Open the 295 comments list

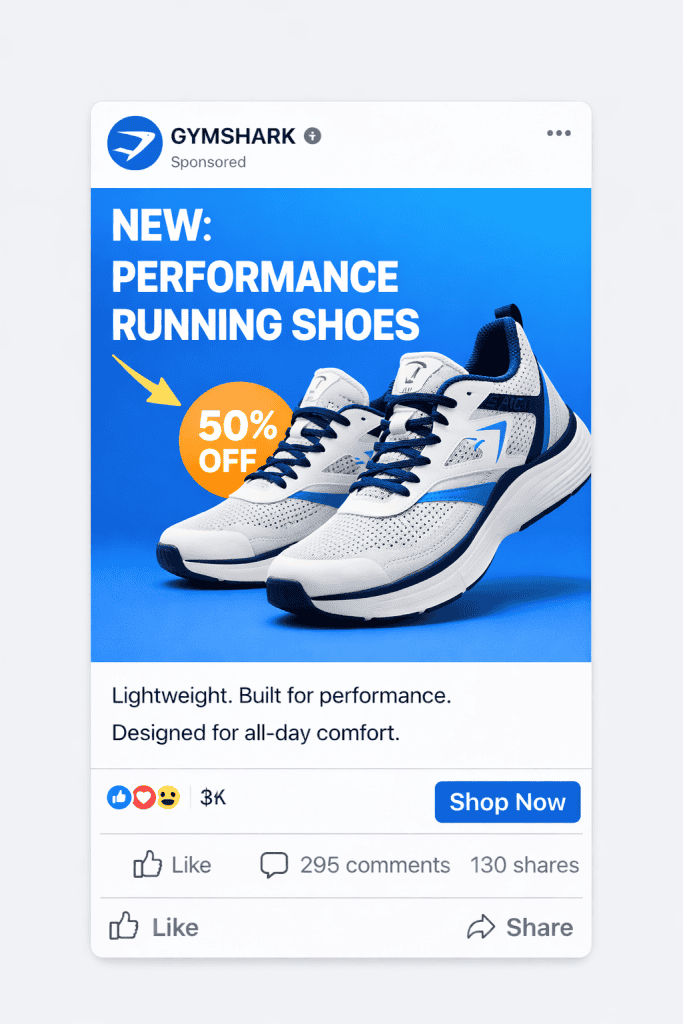click(x=375, y=865)
